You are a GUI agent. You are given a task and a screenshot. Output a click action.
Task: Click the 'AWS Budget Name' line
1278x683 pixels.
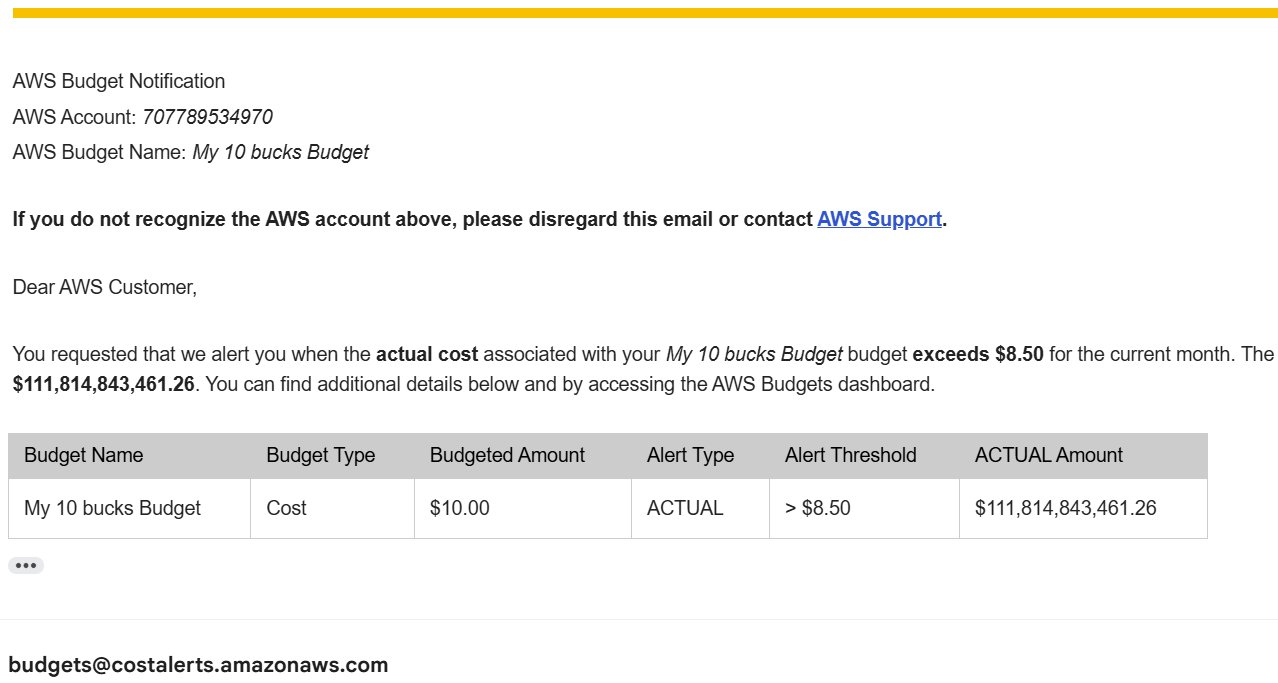click(190, 153)
